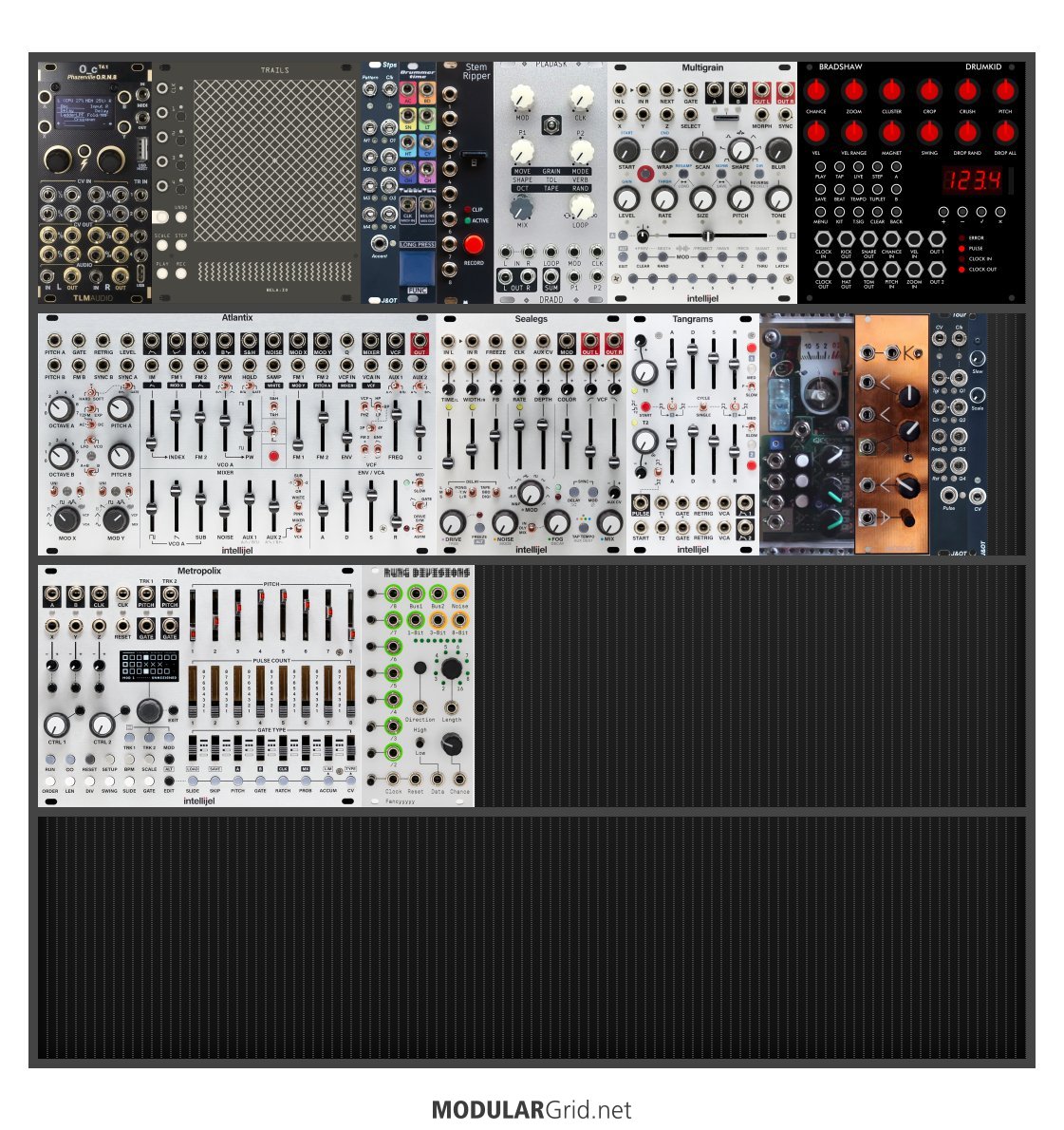The height and width of the screenshot is (1130, 1064).
Task: Click the CTRL 1 knob on Metropolix
Action: (56, 724)
